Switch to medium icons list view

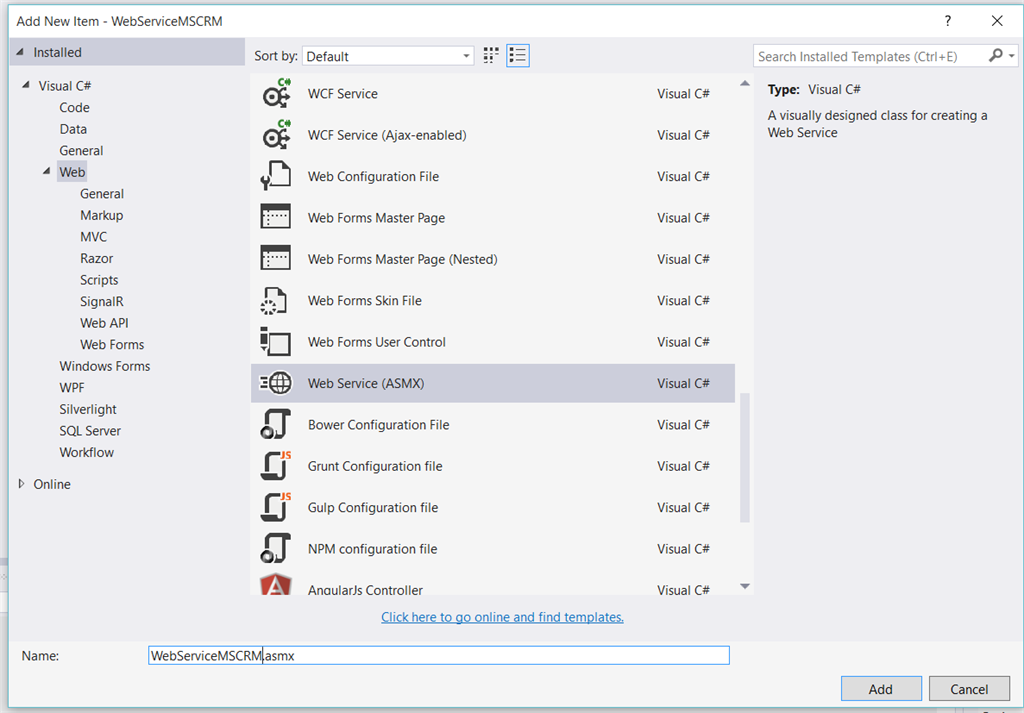[x=518, y=56]
